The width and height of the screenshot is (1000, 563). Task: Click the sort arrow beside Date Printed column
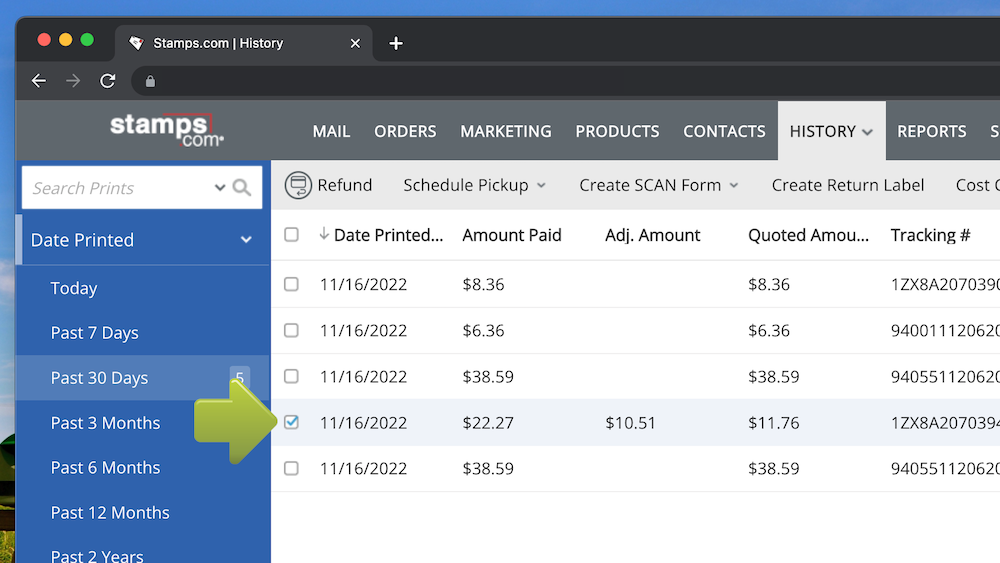click(x=324, y=235)
